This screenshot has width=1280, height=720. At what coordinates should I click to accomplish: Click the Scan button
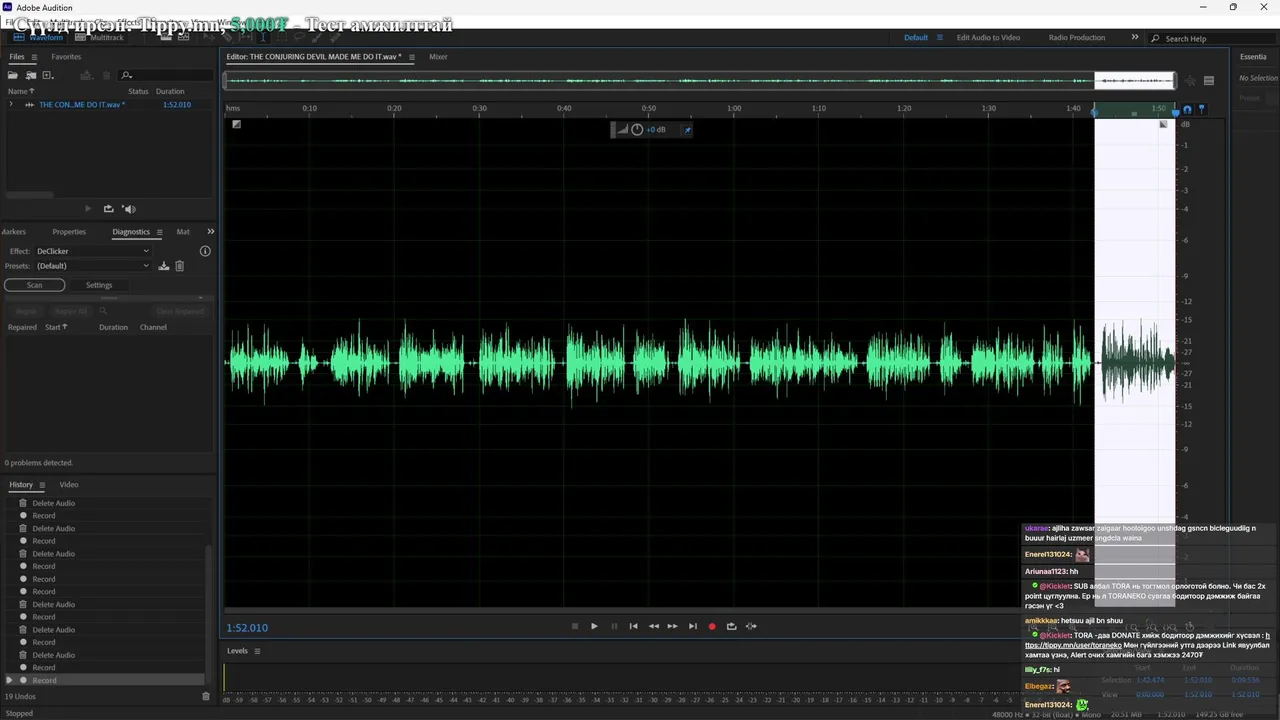(x=35, y=285)
